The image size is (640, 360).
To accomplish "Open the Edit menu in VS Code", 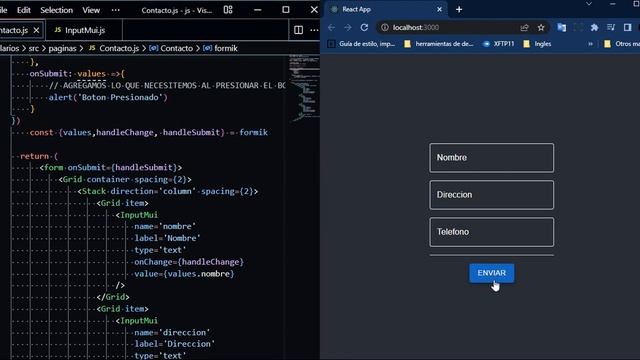I will (x=24, y=10).
